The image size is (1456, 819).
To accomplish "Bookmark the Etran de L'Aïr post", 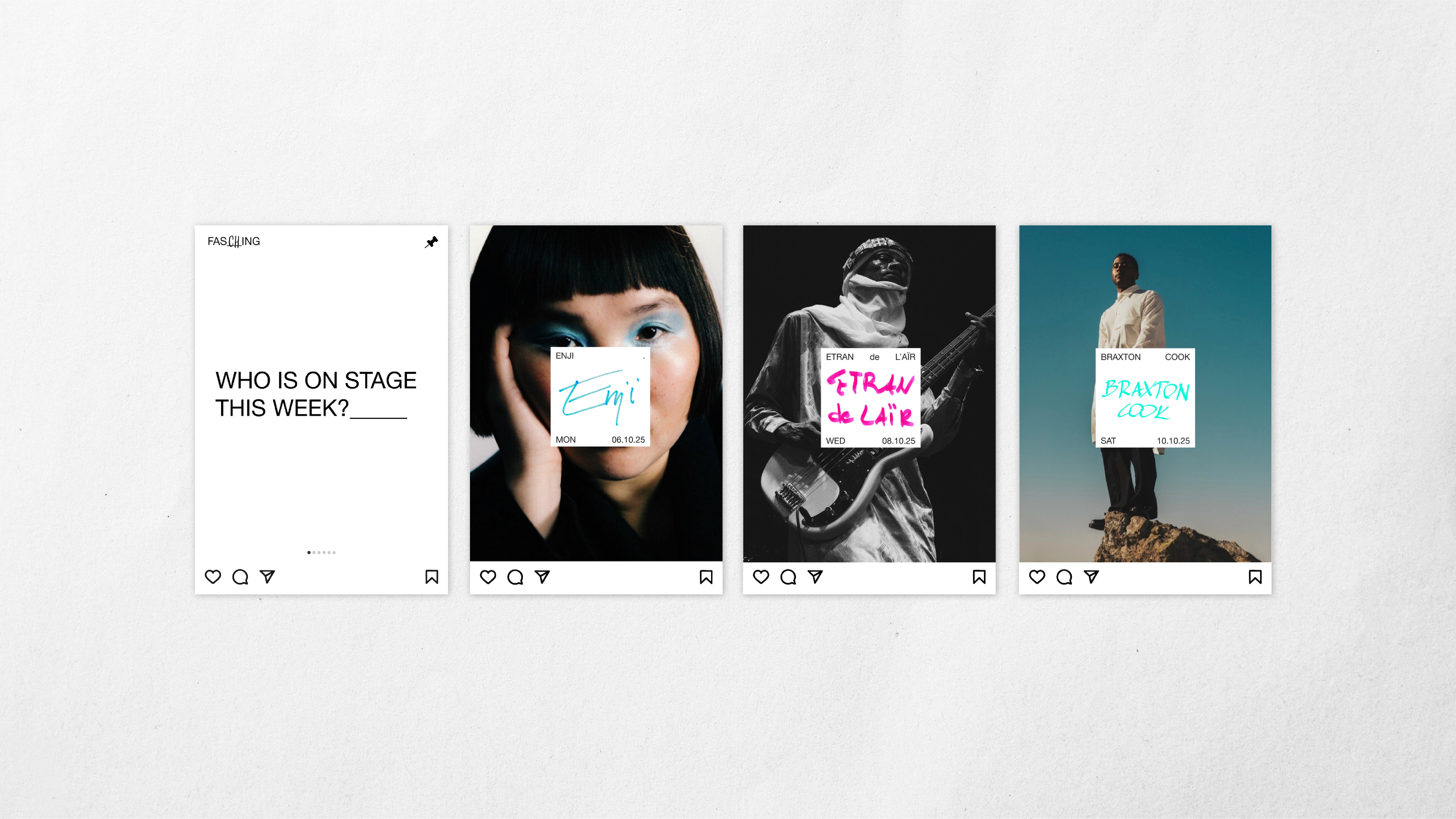I will 979,577.
